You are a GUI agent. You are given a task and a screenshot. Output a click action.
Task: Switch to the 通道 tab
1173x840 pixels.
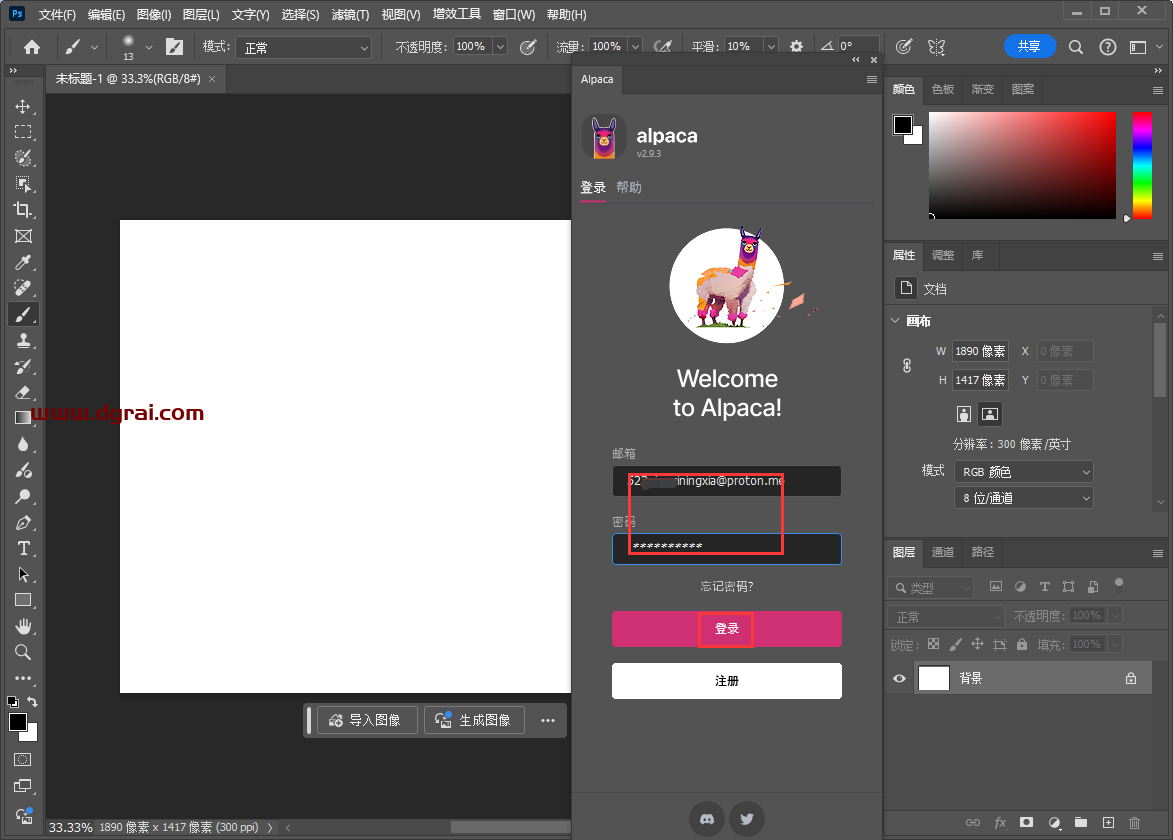(942, 552)
